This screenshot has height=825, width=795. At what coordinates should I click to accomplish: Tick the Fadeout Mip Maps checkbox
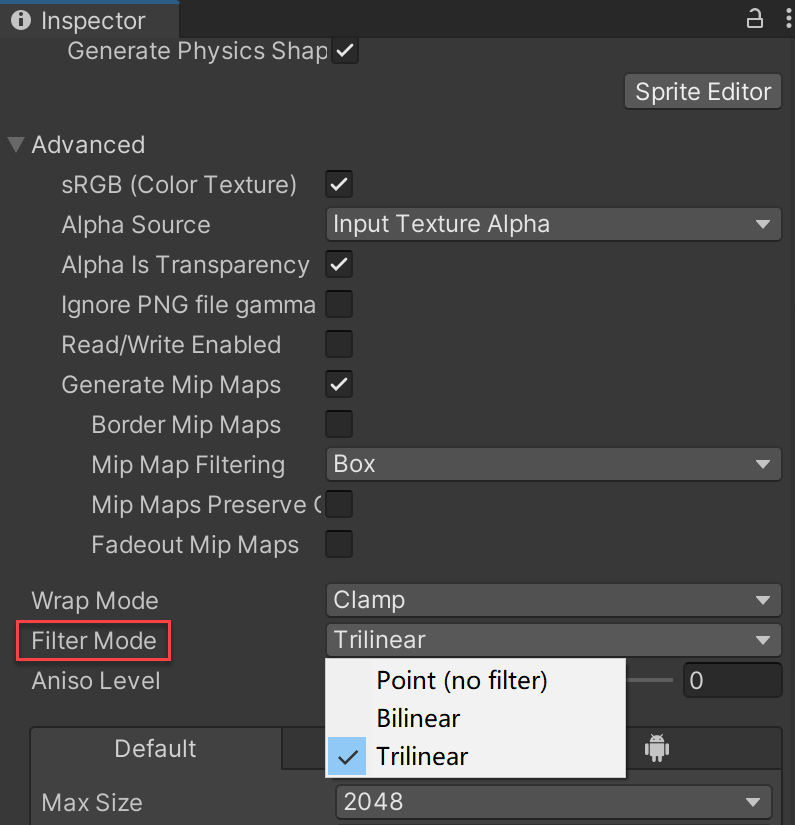[339, 545]
